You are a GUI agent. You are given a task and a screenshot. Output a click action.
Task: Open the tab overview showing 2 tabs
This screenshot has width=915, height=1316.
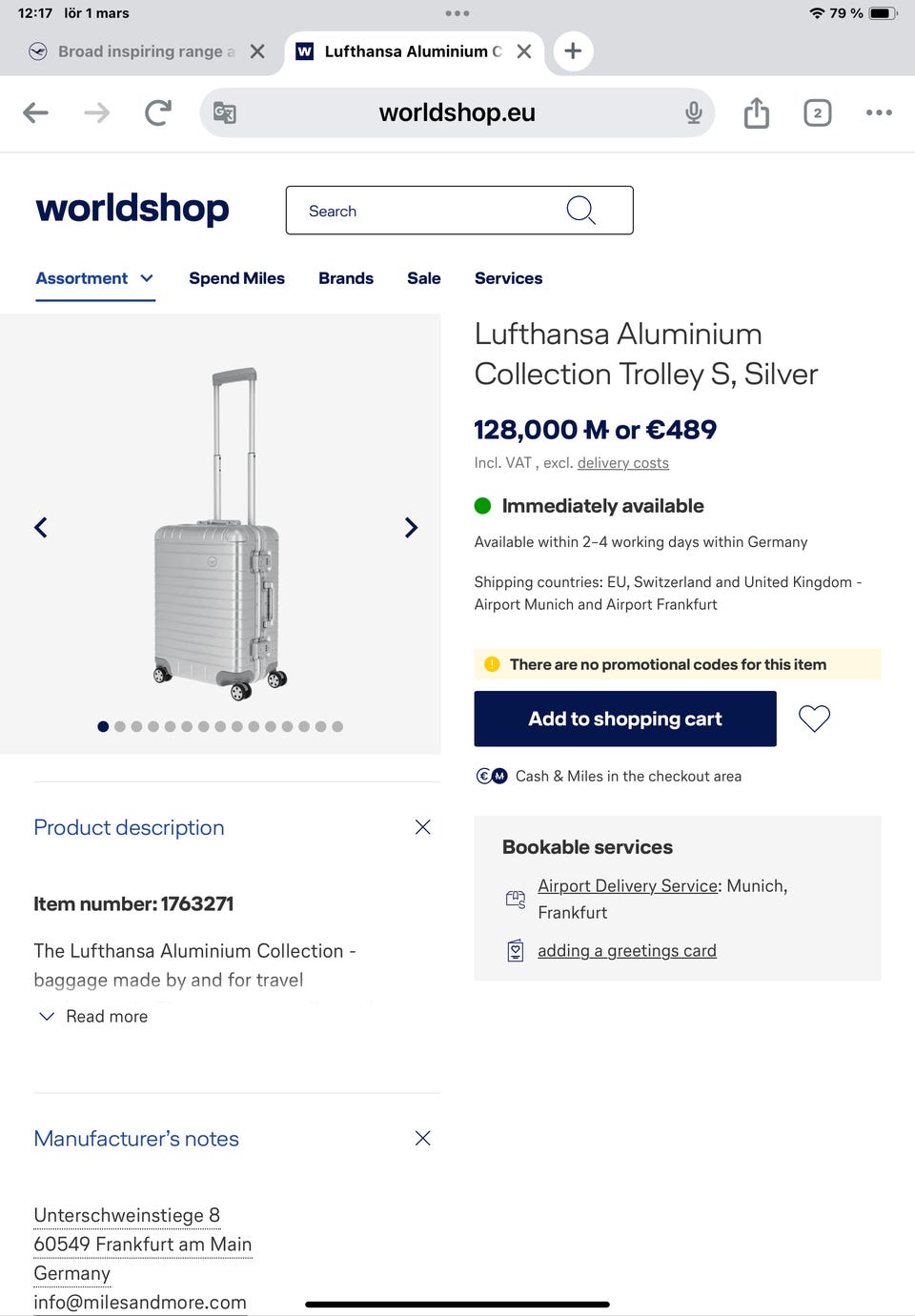(x=817, y=112)
